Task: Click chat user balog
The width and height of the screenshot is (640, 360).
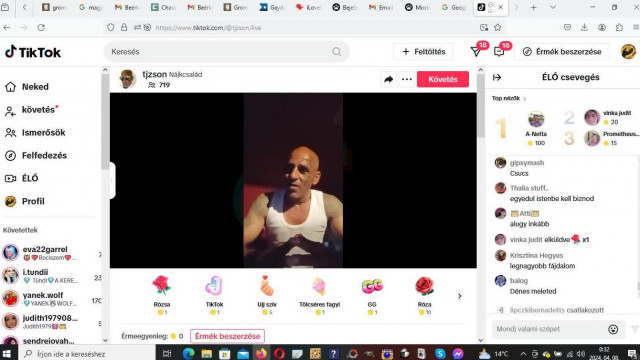Action: [519, 281]
